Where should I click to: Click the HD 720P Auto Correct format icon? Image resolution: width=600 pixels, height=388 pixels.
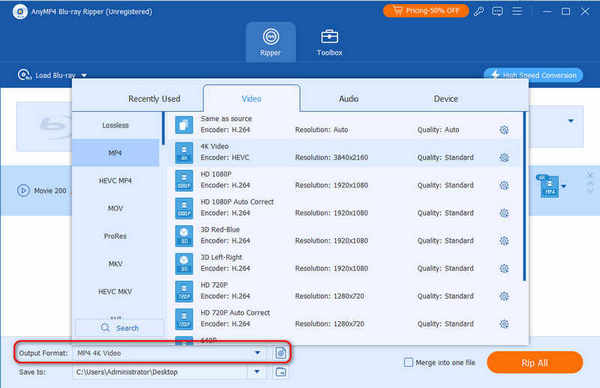tap(184, 319)
